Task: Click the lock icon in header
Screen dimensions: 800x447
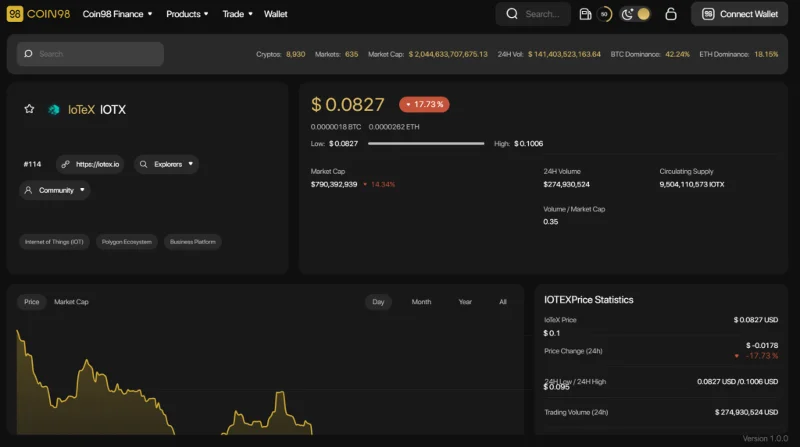Action: click(671, 14)
